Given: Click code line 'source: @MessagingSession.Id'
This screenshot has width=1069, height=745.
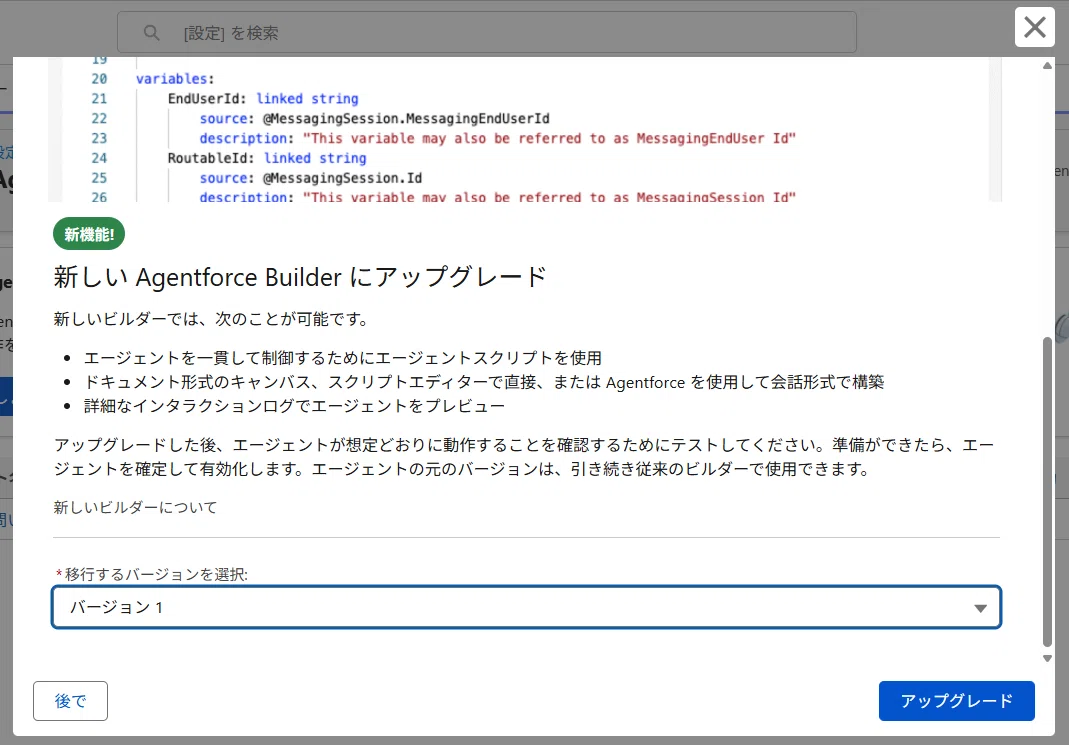Looking at the screenshot, I should point(311,178).
